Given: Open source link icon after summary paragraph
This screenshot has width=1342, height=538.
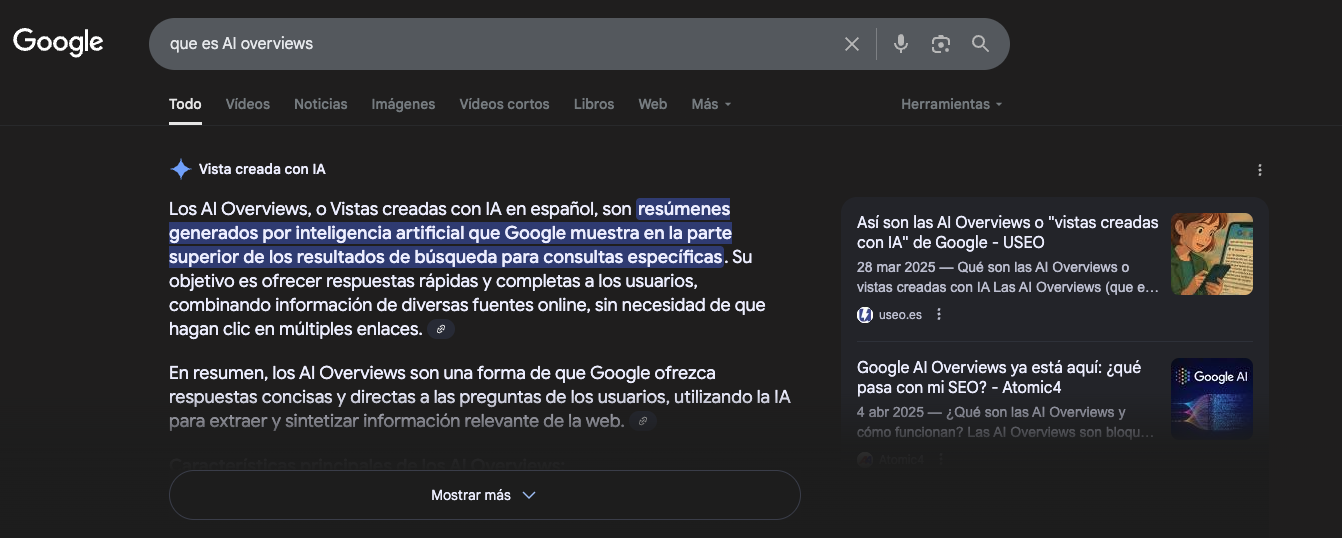Looking at the screenshot, I should coord(643,421).
